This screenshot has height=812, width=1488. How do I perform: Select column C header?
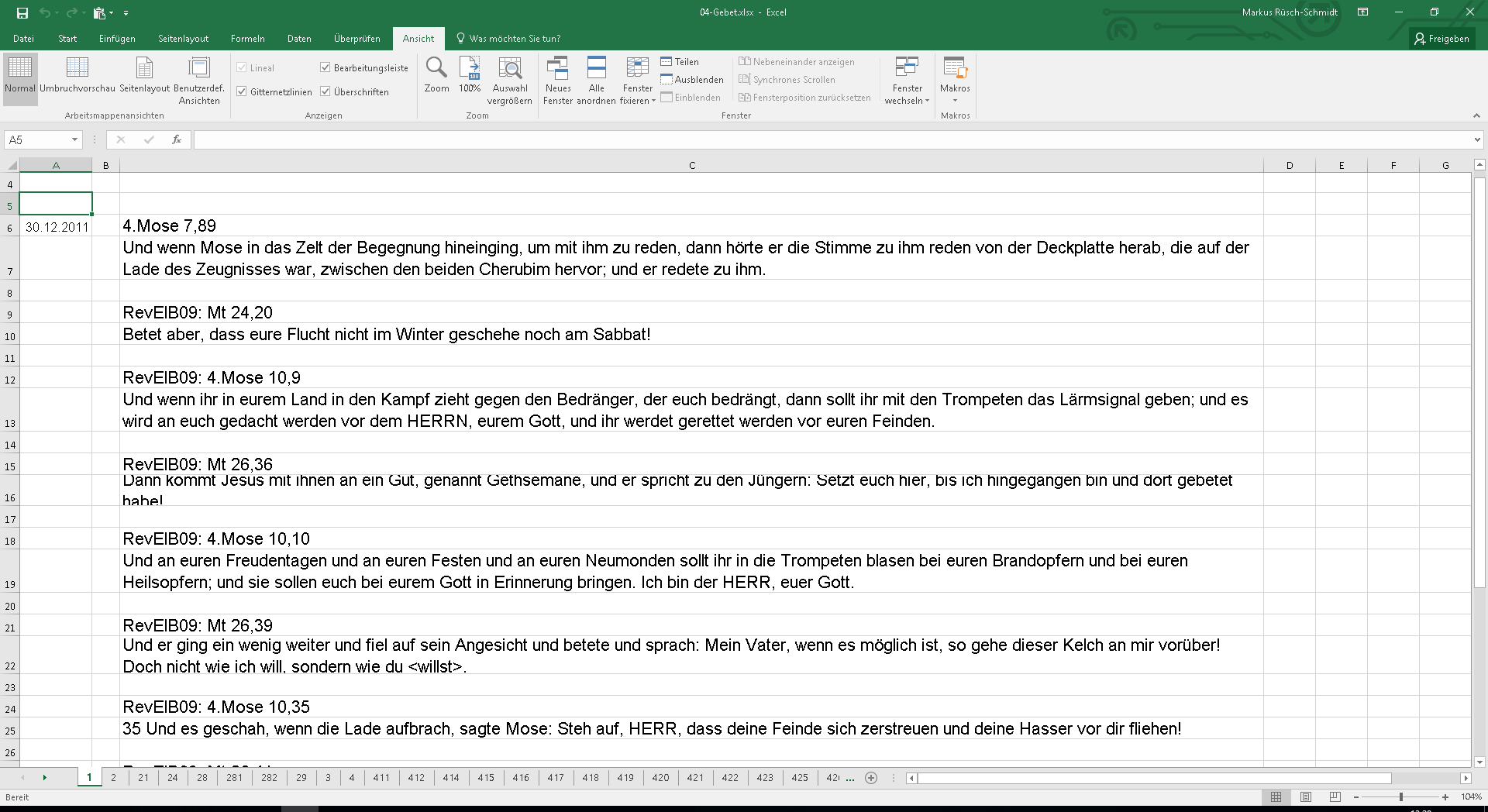(691, 165)
